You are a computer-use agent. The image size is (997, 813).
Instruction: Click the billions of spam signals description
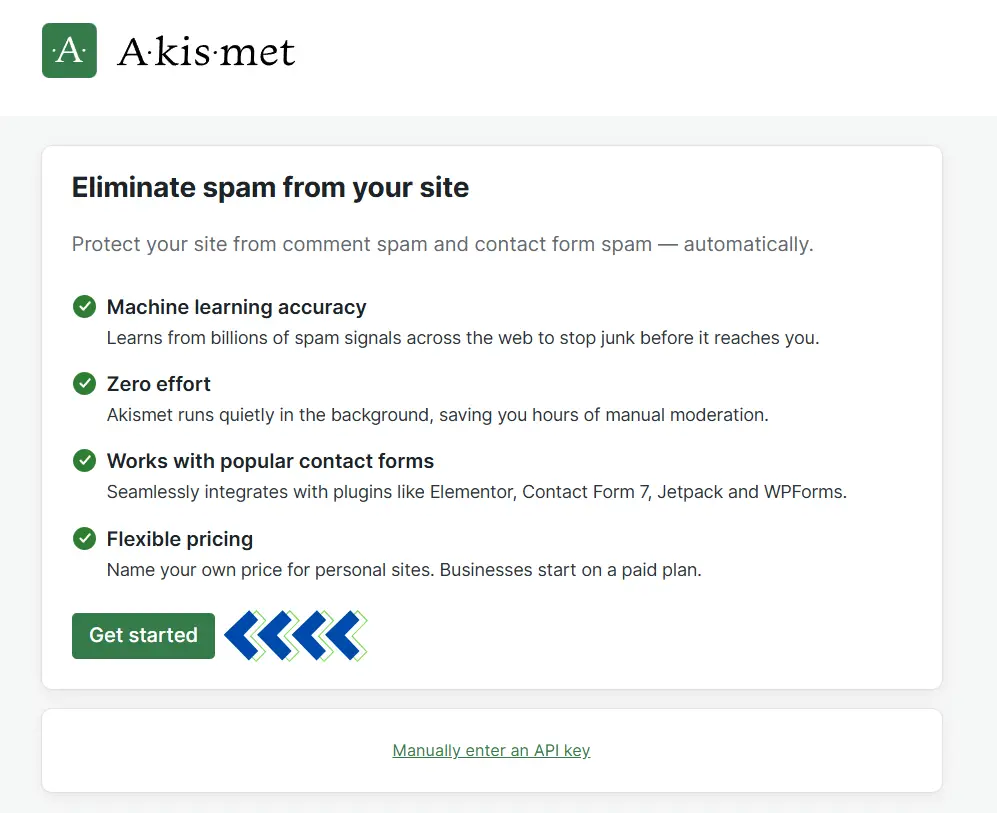[x=462, y=338]
